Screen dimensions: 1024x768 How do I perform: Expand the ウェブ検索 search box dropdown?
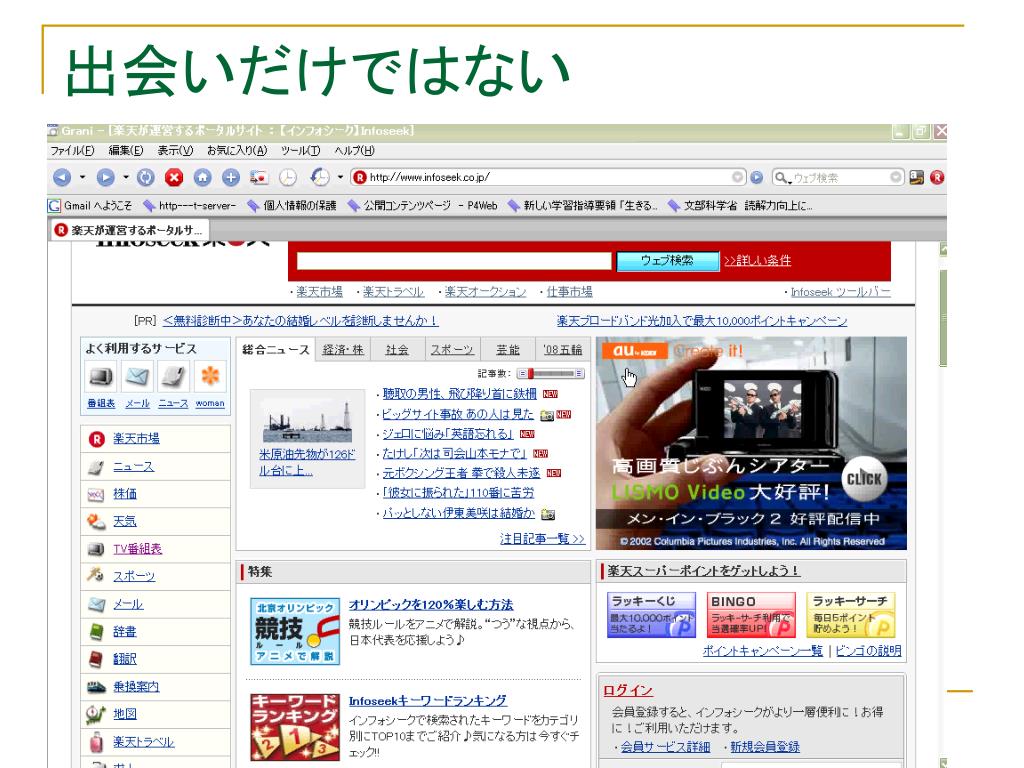pos(896,177)
